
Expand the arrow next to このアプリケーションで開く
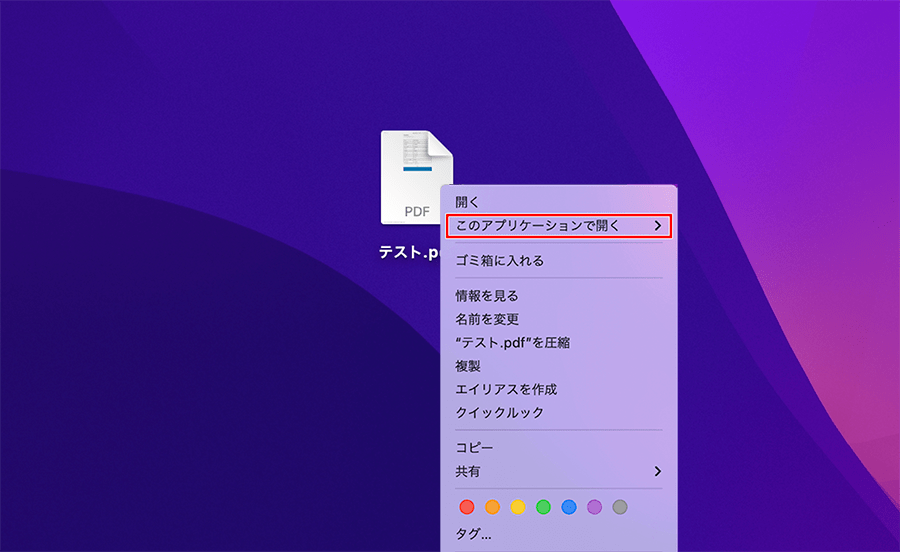pos(658,226)
